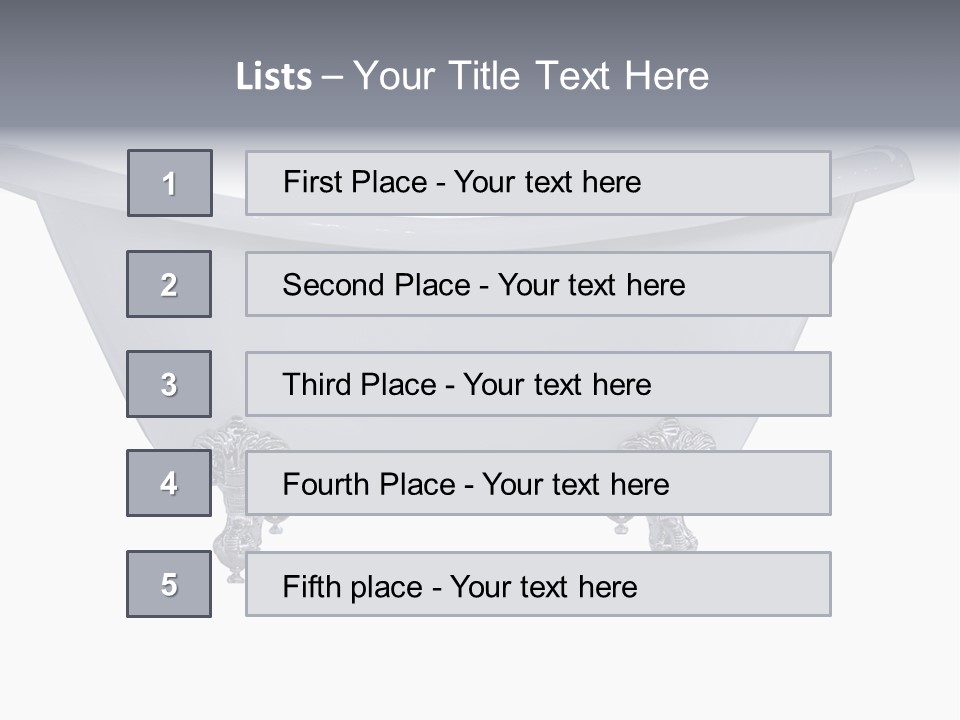The height and width of the screenshot is (720, 960).
Task: Select the Fourth Place text bar
Action: [538, 483]
